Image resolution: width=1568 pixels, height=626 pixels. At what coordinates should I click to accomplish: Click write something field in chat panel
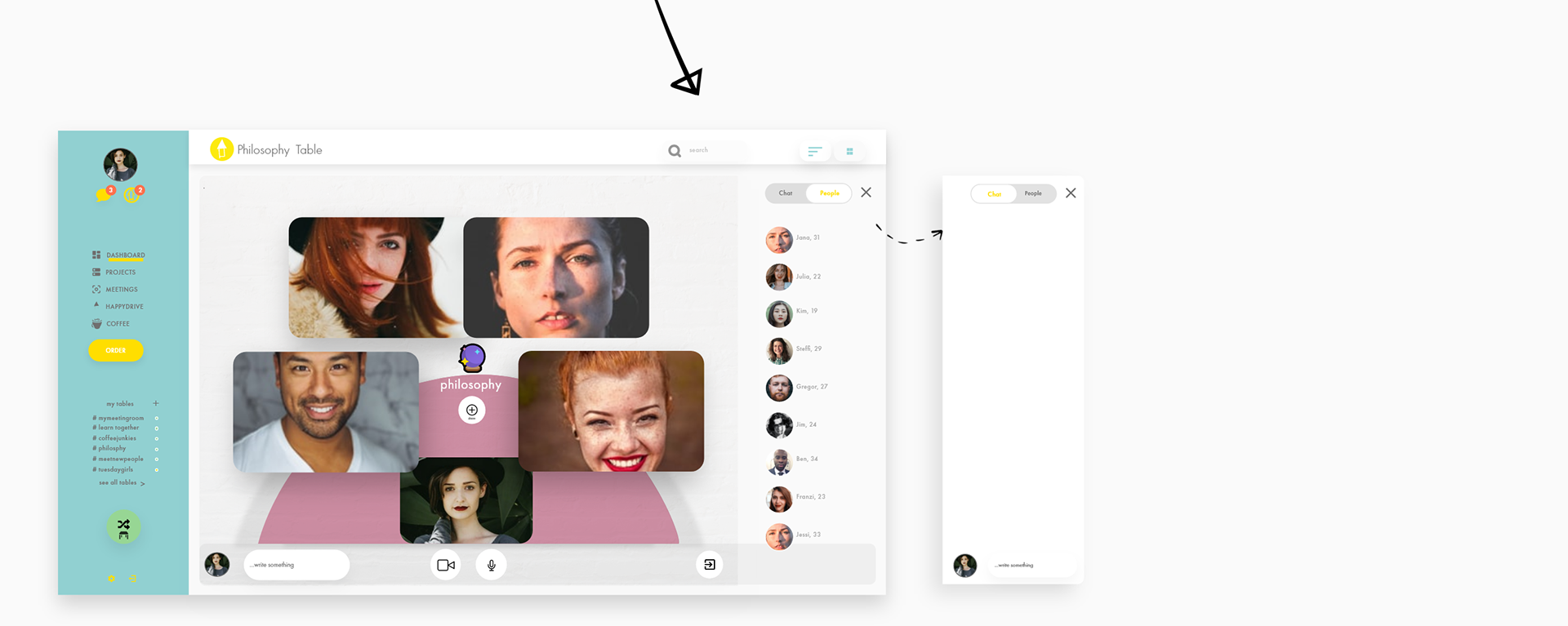(1031, 565)
